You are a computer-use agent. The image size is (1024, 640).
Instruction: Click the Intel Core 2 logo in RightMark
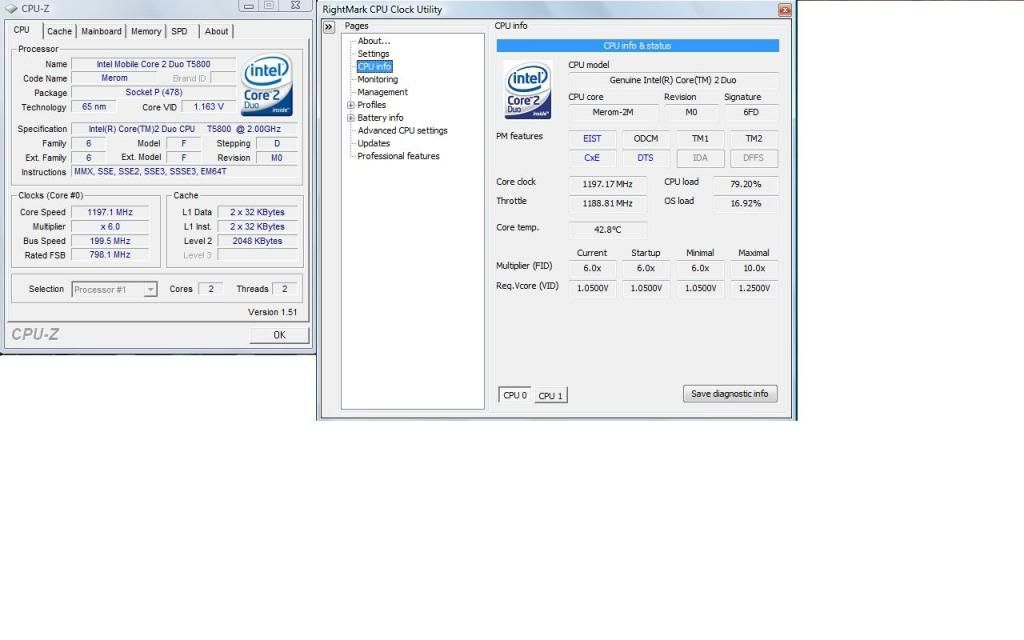pos(528,90)
